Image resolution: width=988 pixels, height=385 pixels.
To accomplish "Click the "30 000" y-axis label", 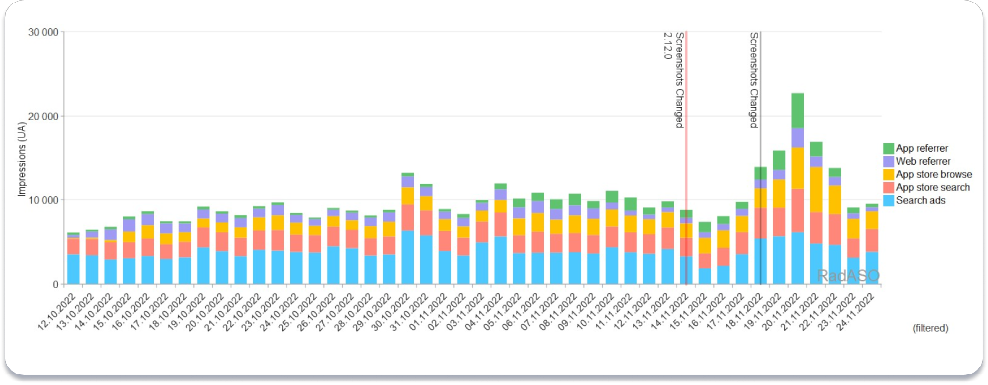I will coord(44,32).
